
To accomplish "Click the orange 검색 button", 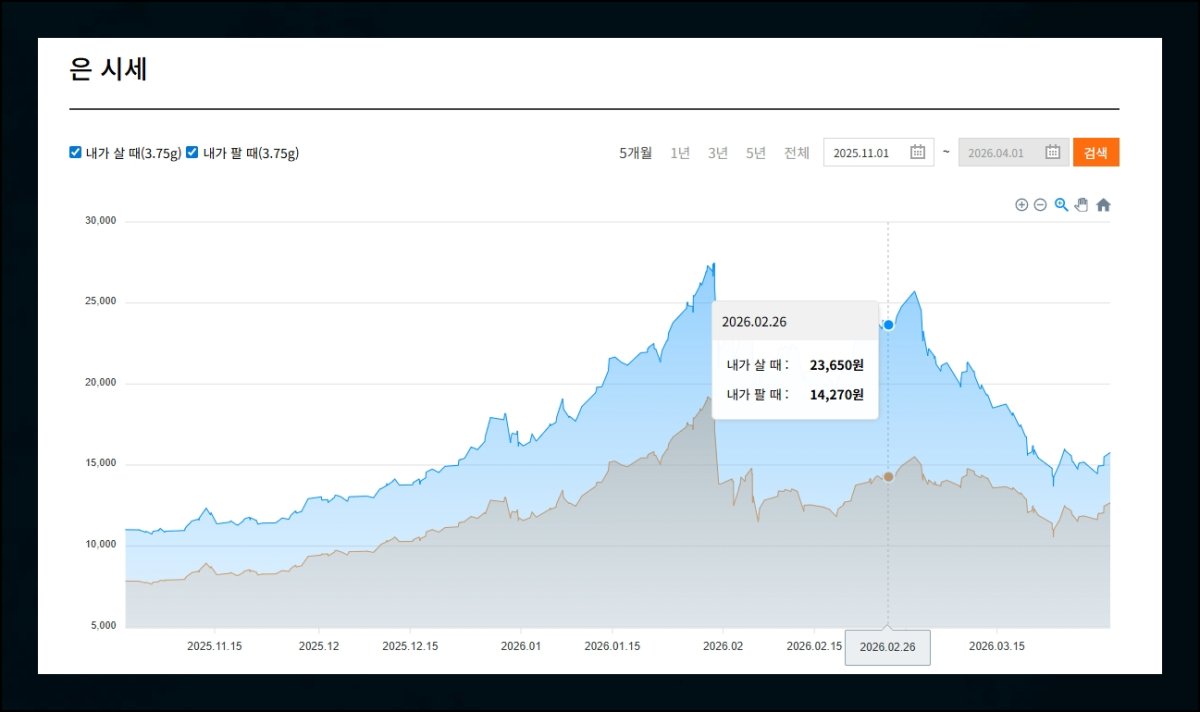I will (1096, 152).
